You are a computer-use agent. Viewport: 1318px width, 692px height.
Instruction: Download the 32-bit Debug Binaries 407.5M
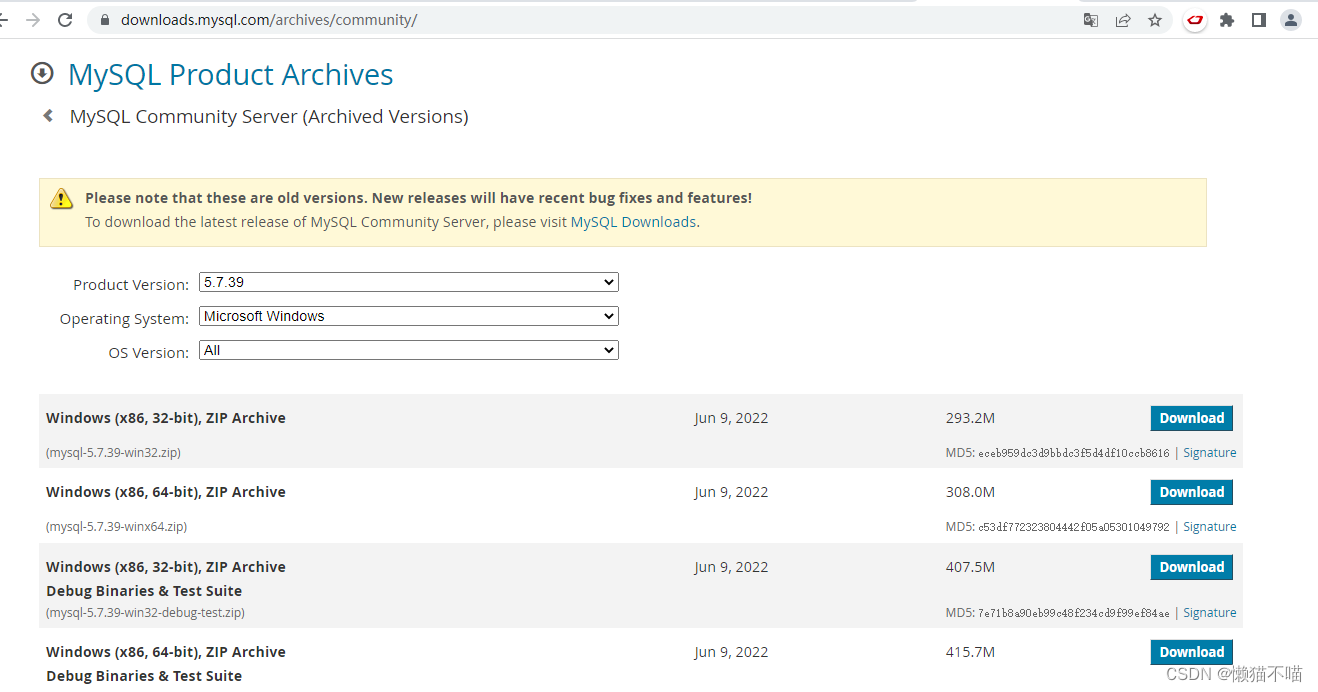point(1192,567)
